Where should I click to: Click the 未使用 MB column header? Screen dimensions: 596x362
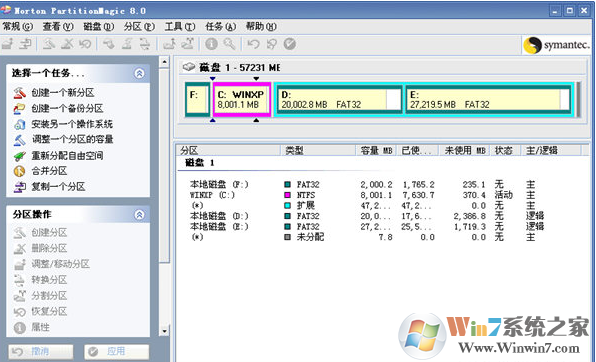(x=464, y=151)
